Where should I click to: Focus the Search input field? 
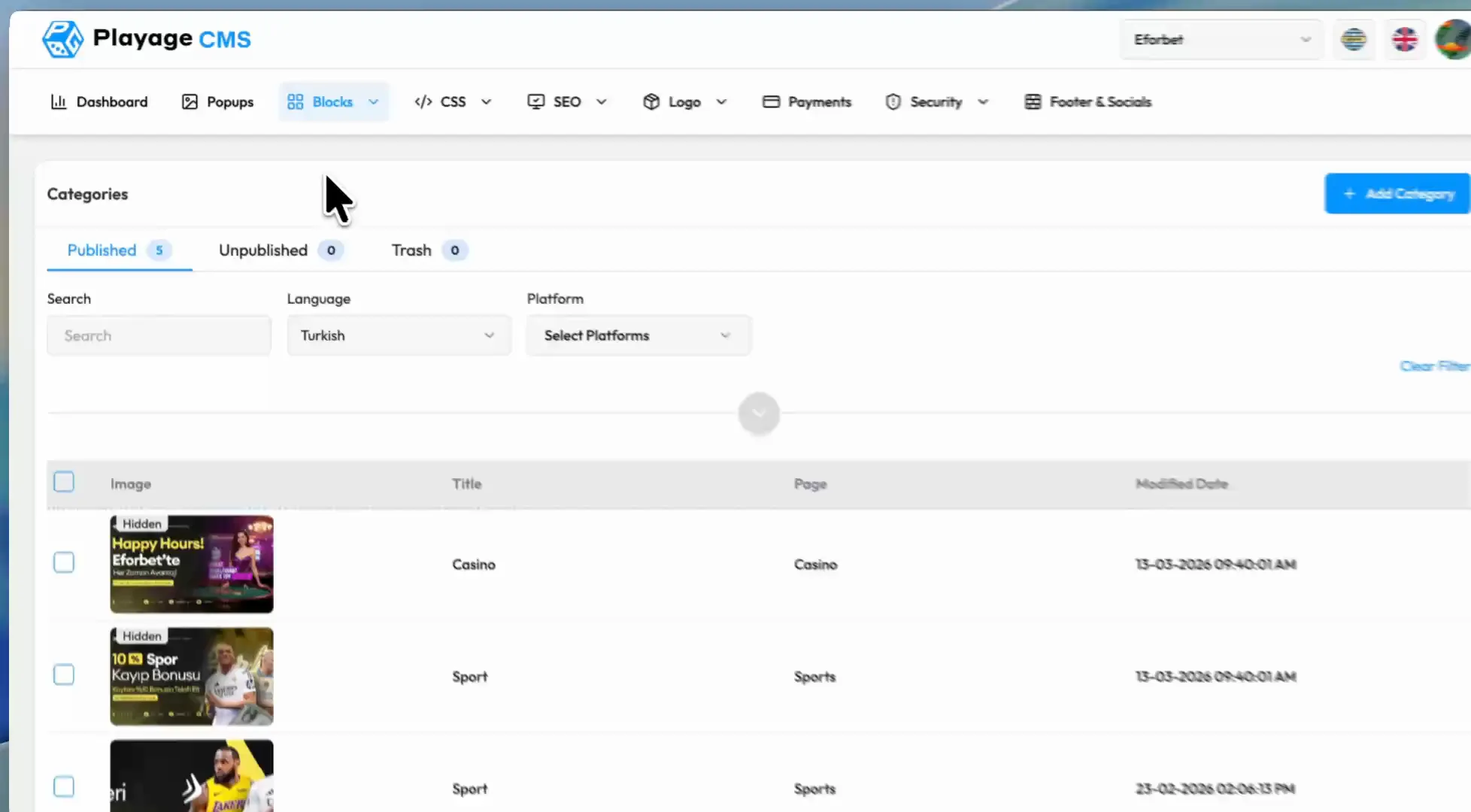(159, 335)
